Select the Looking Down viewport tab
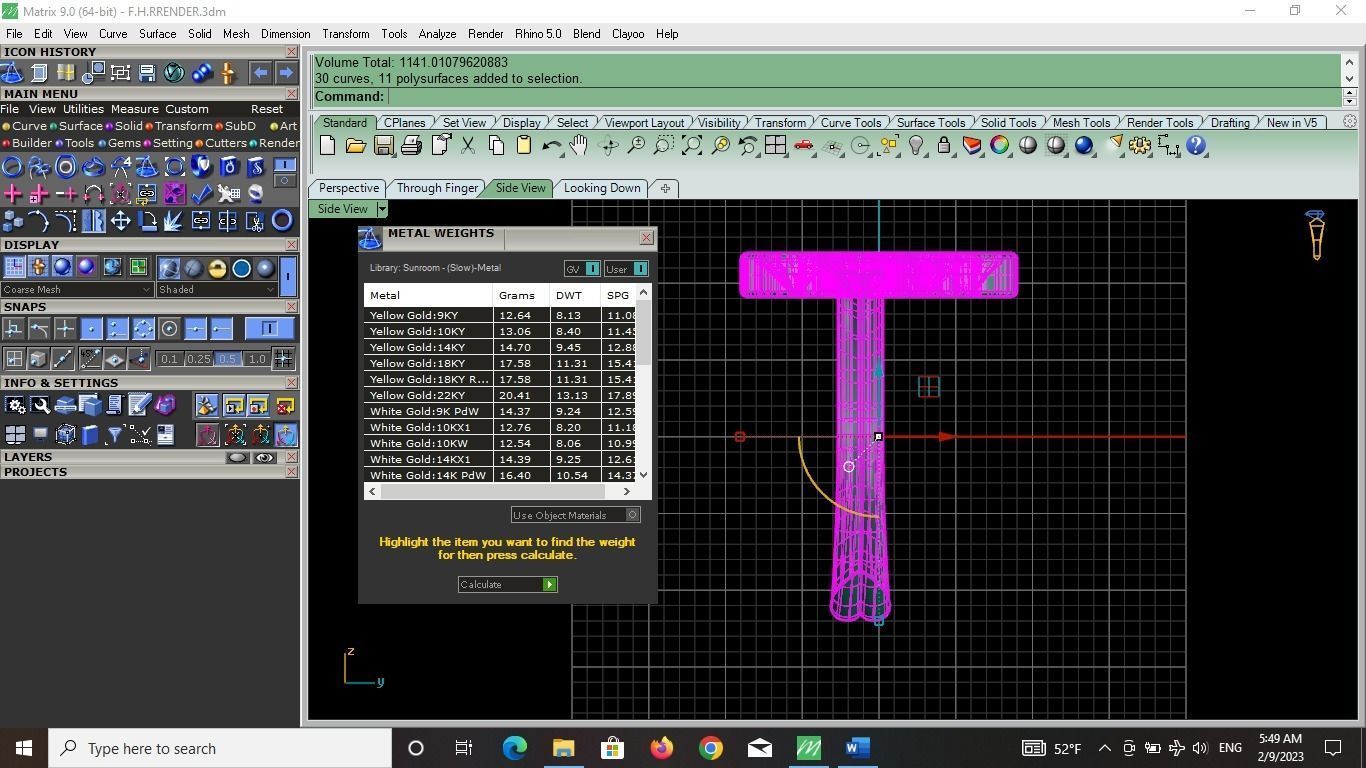The image size is (1366, 768). click(602, 188)
